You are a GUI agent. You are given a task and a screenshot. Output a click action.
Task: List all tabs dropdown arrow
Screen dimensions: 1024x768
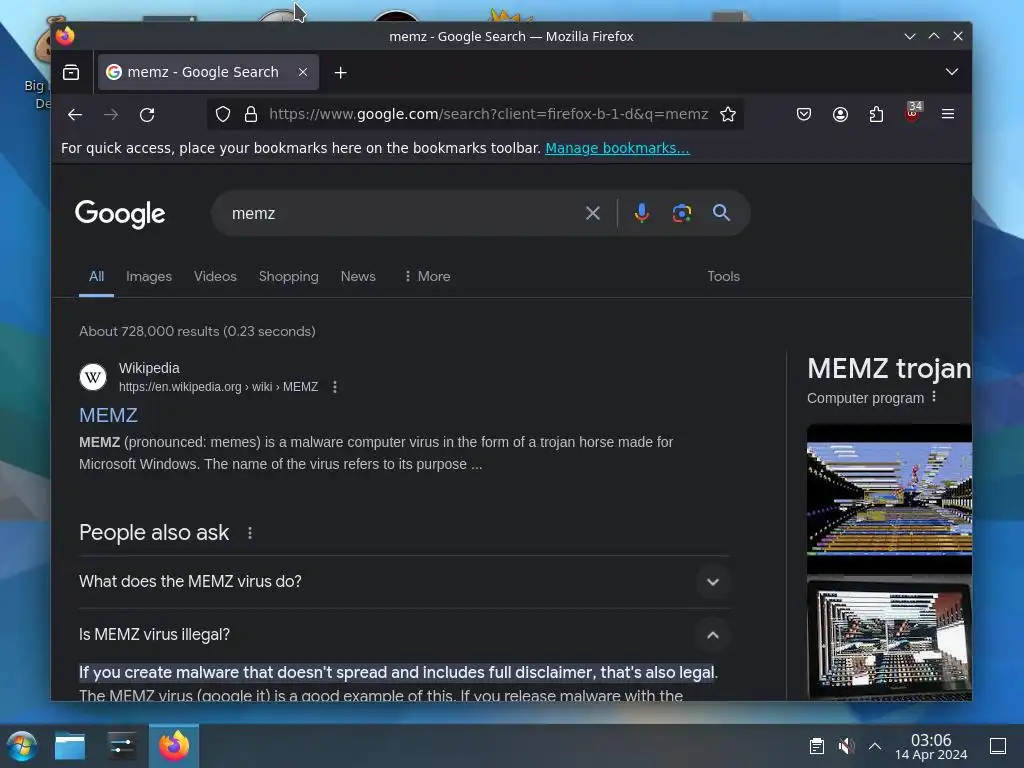[x=952, y=72]
